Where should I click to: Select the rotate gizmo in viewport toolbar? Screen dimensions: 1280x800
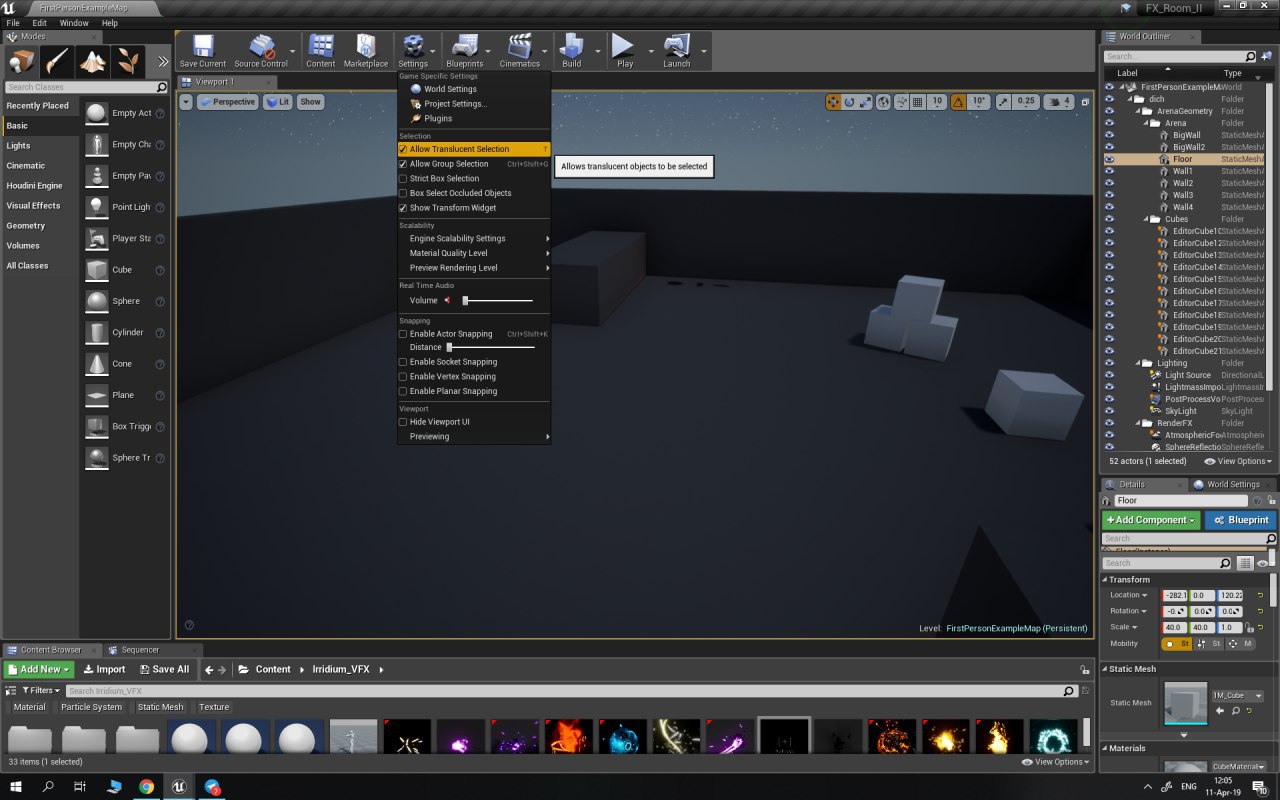point(850,102)
